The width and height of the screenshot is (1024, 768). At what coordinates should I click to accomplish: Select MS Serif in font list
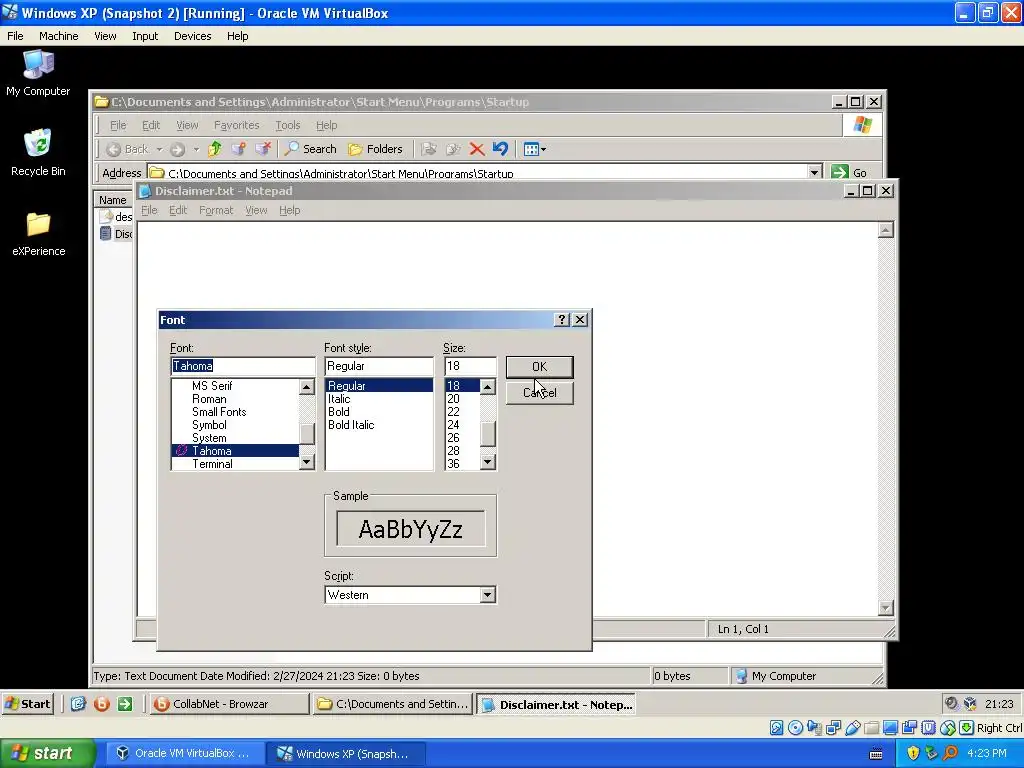coord(212,386)
